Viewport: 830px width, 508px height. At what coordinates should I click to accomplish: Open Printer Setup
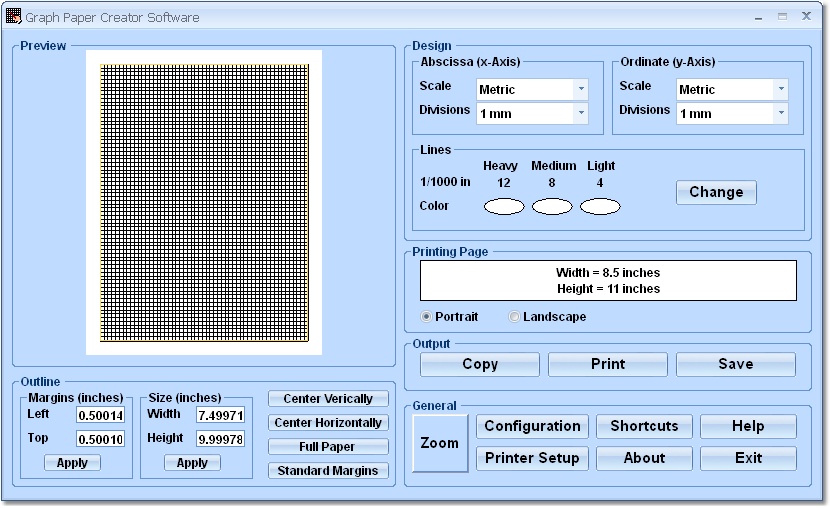533,458
